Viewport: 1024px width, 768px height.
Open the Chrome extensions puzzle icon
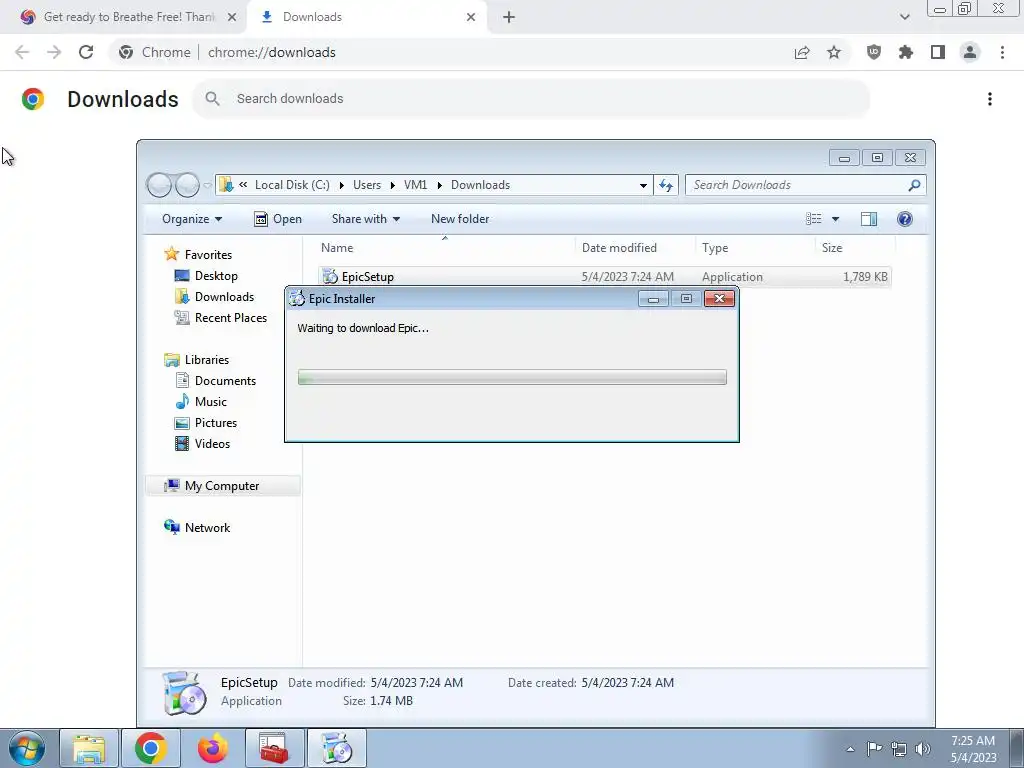coord(906,52)
